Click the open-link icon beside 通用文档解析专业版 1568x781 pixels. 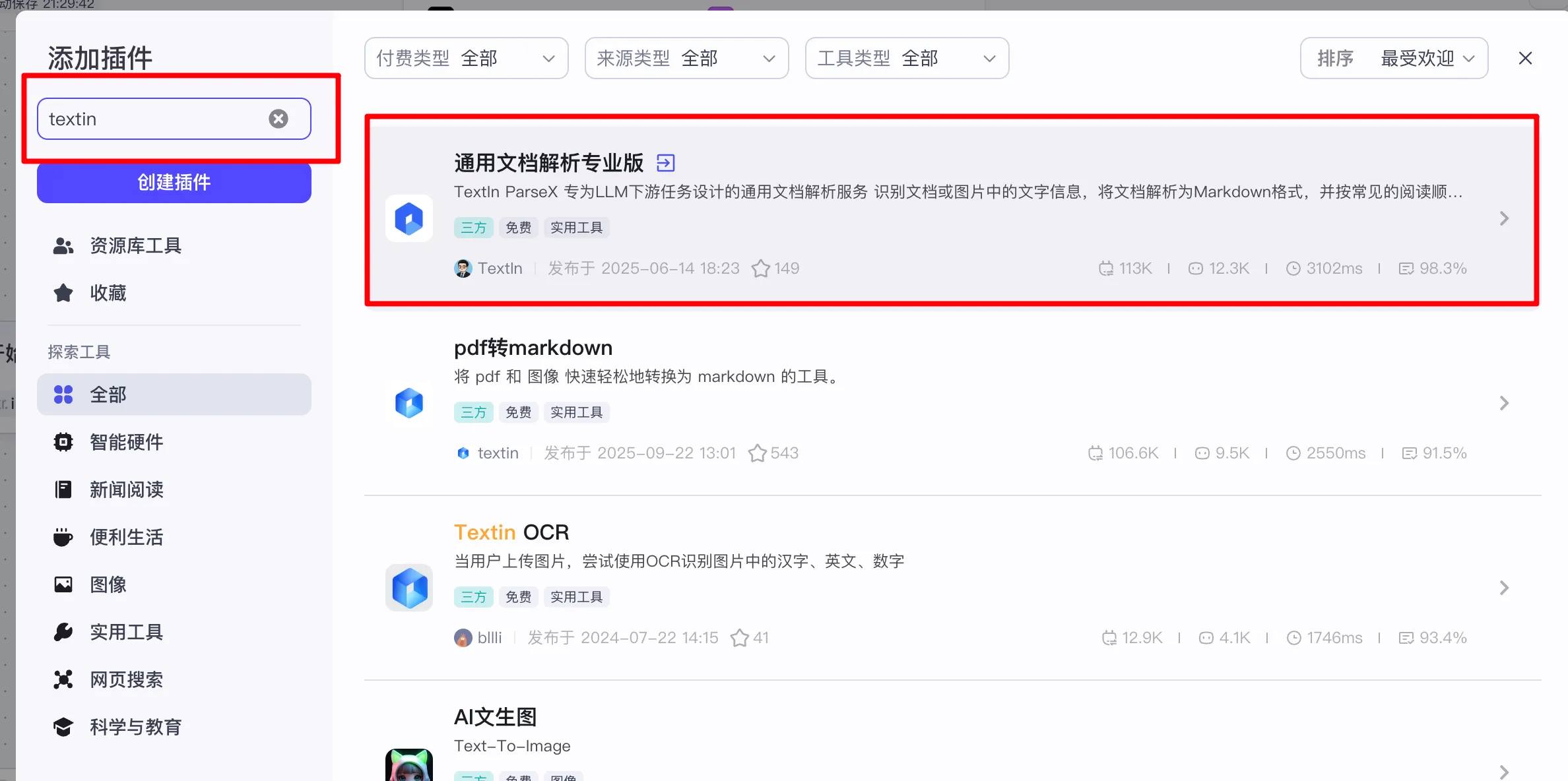point(665,162)
